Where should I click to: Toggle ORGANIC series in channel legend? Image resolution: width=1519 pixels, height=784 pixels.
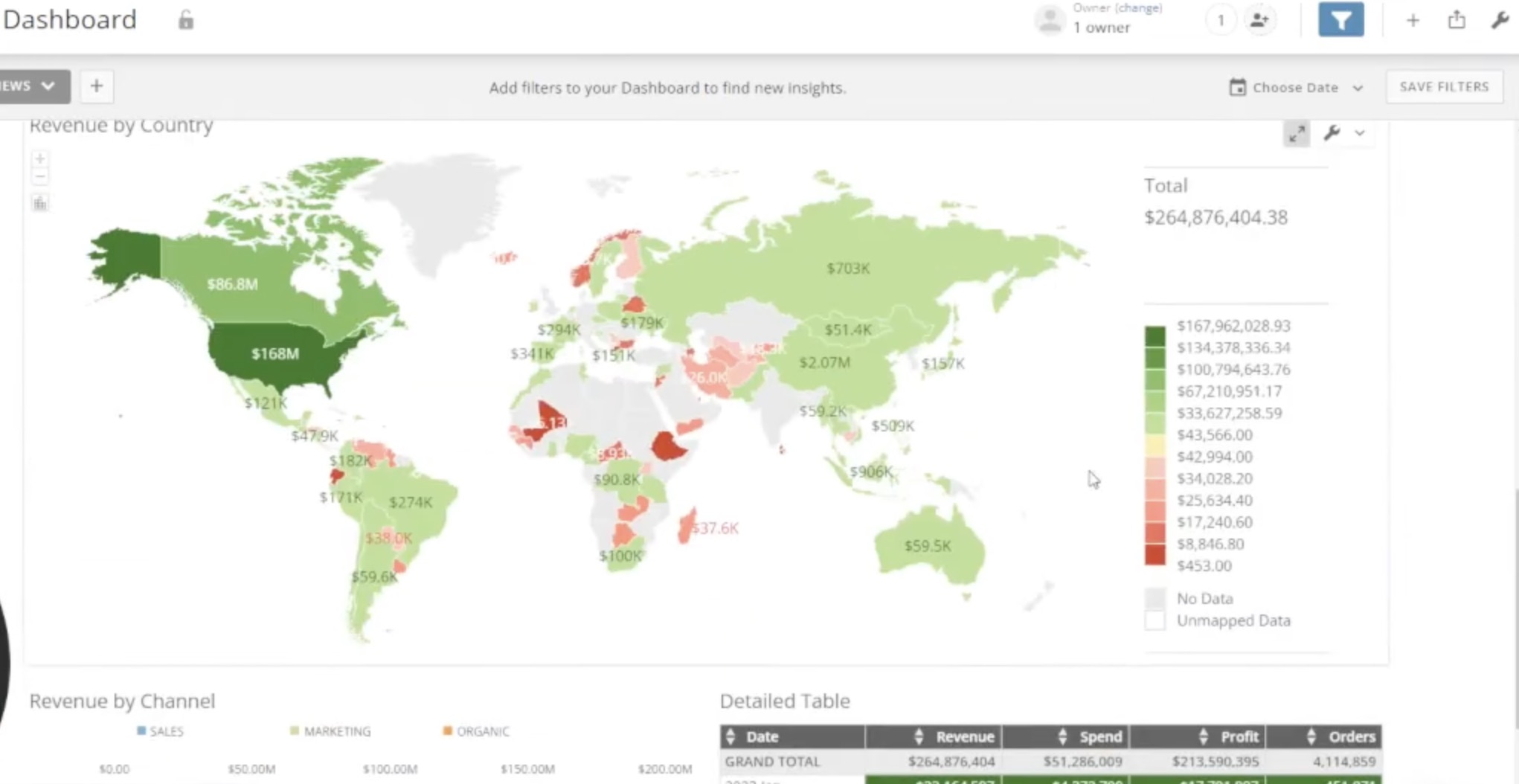click(x=476, y=731)
